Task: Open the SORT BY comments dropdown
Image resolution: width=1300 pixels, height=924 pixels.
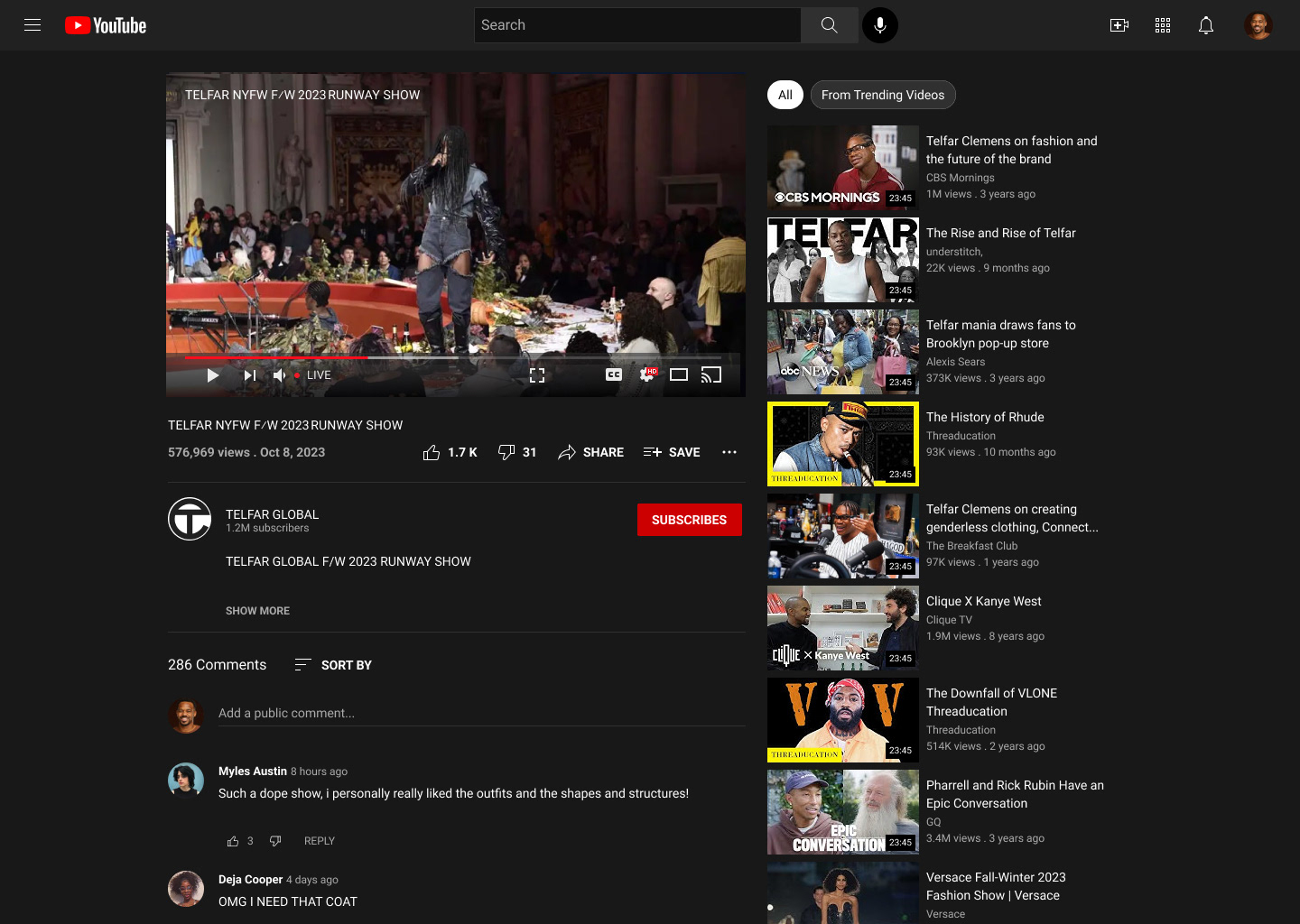Action: click(333, 665)
